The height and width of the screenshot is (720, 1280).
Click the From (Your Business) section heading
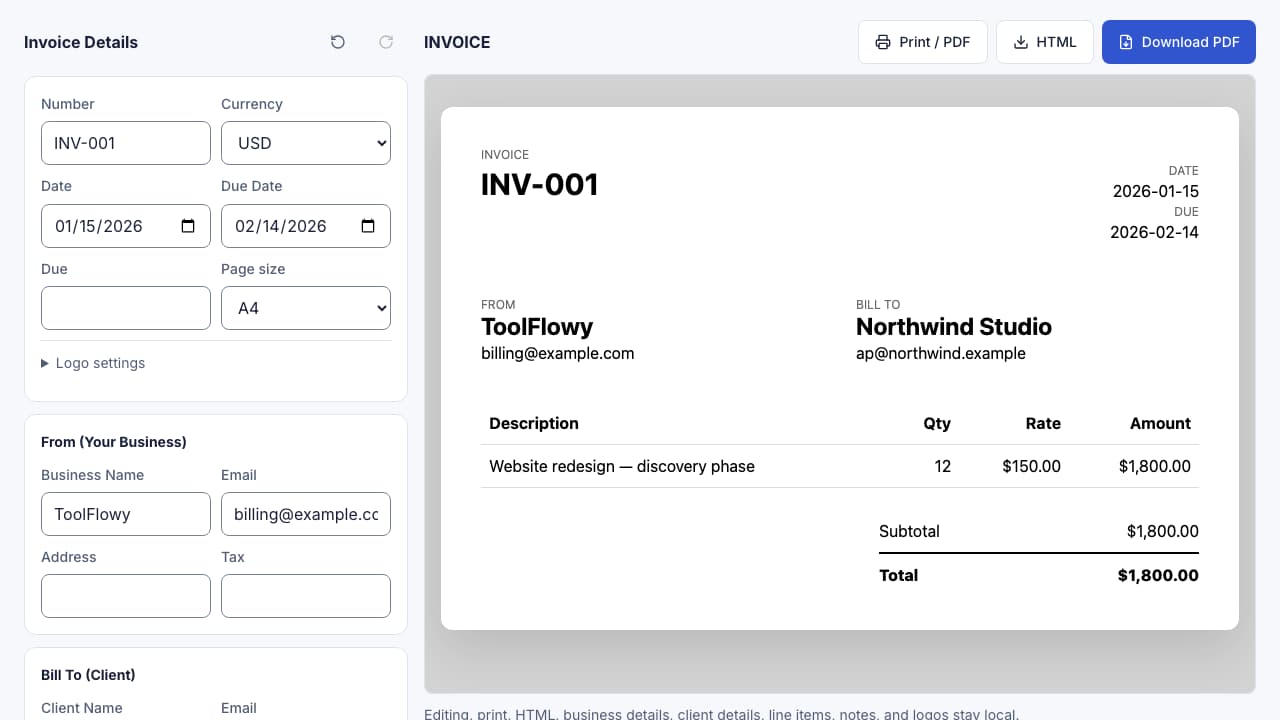[114, 442]
